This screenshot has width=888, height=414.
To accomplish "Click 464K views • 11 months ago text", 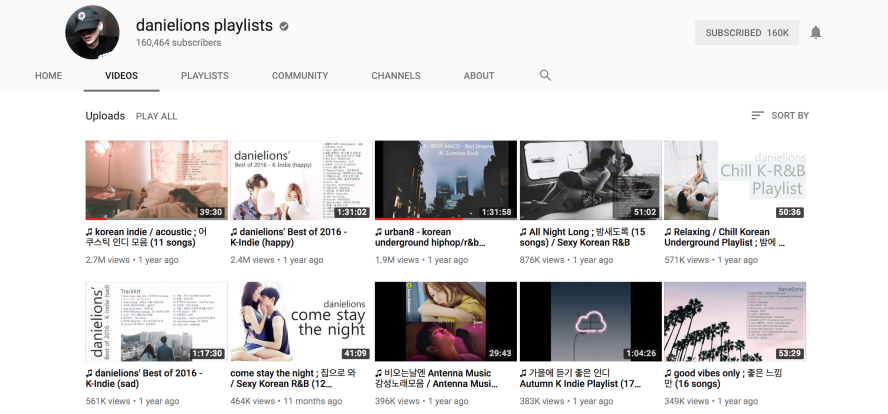I will click(286, 401).
